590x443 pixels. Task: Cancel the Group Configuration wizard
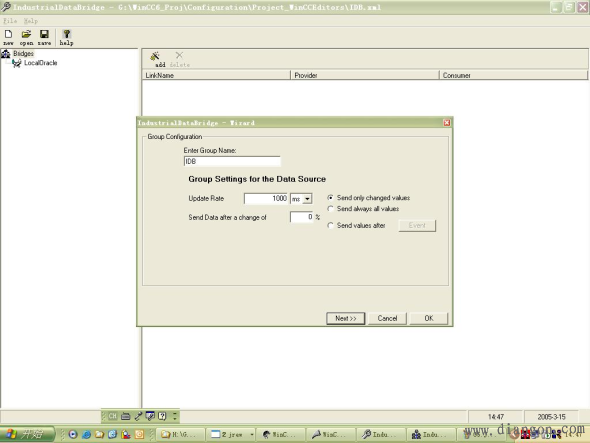(387, 318)
